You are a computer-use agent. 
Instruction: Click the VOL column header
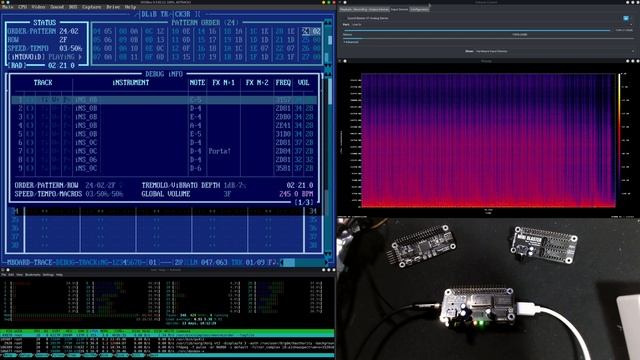click(x=303, y=82)
